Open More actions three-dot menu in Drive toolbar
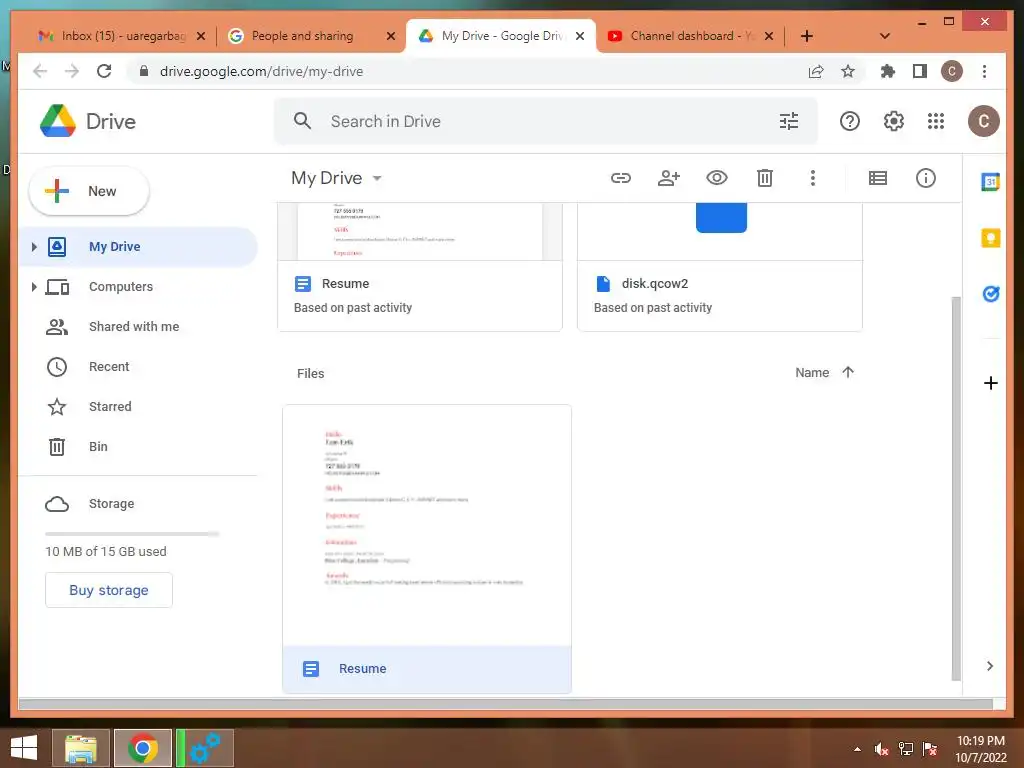This screenshot has width=1024, height=768. point(812,178)
